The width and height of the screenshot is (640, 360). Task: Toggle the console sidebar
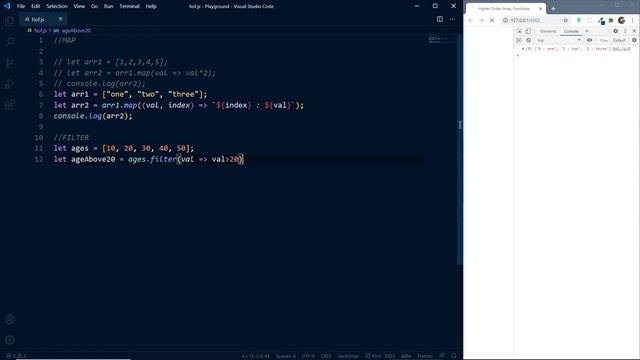point(519,40)
